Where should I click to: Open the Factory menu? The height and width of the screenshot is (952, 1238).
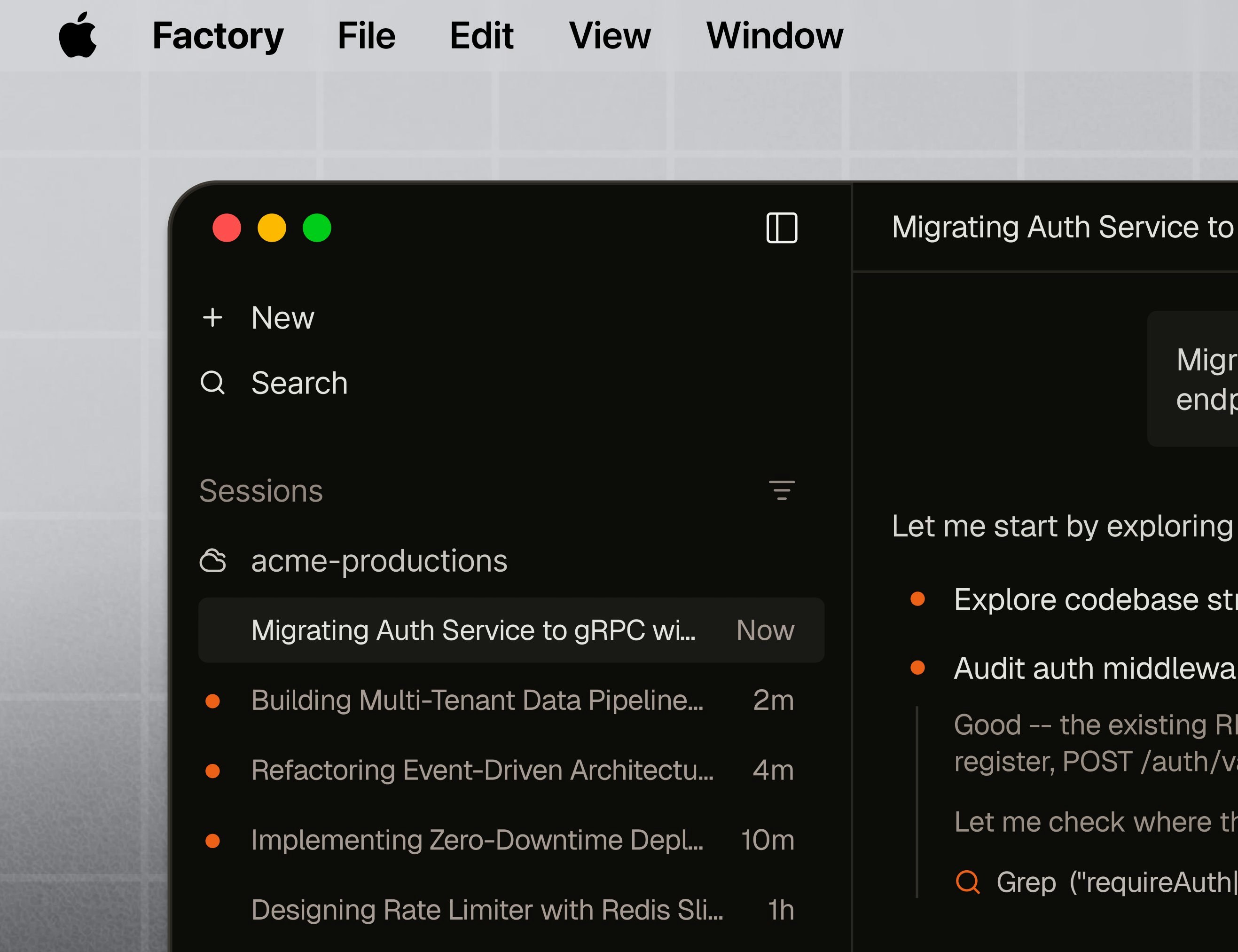pos(218,36)
